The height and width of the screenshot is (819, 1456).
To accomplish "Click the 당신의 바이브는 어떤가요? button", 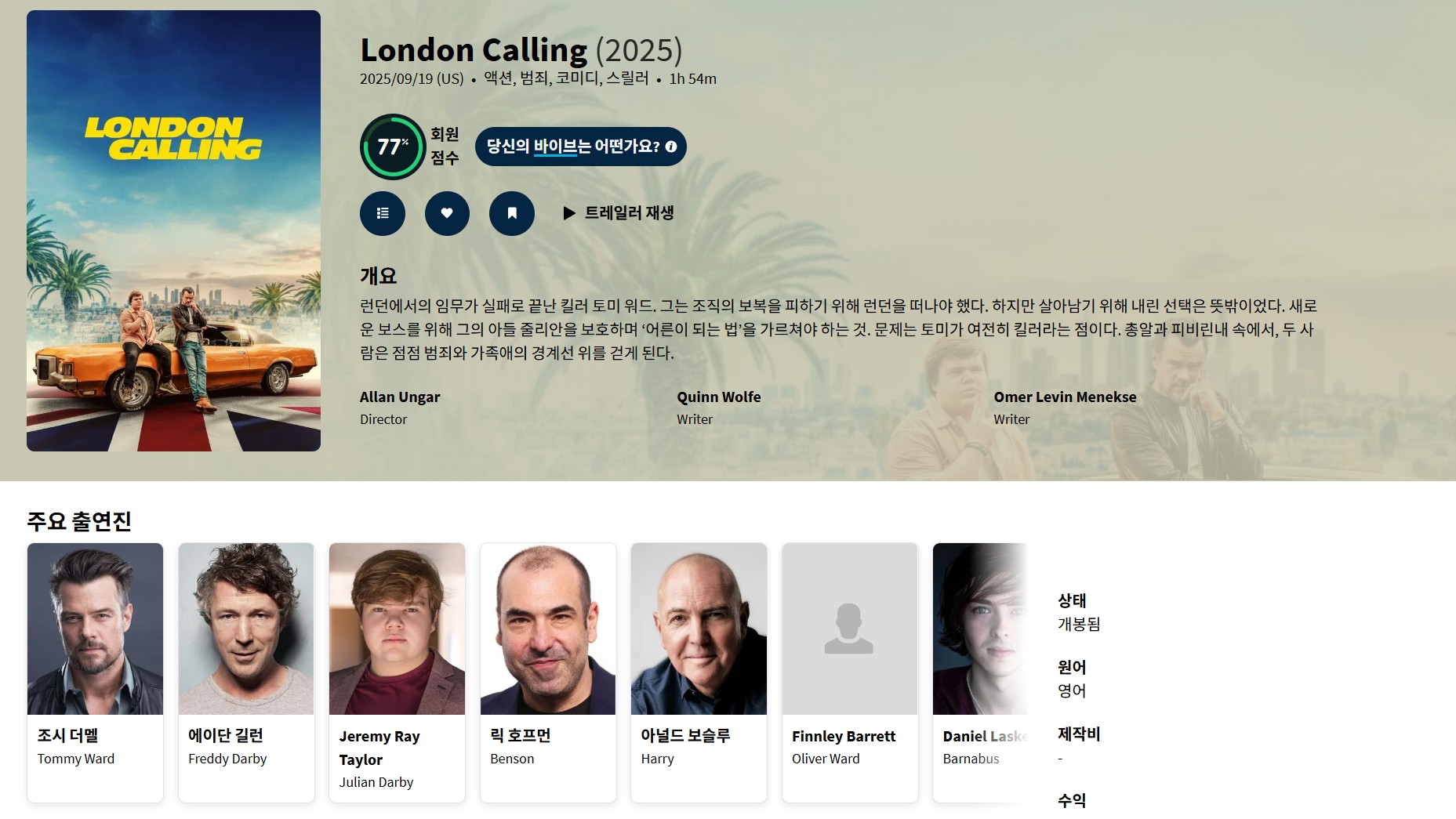I will [x=580, y=147].
